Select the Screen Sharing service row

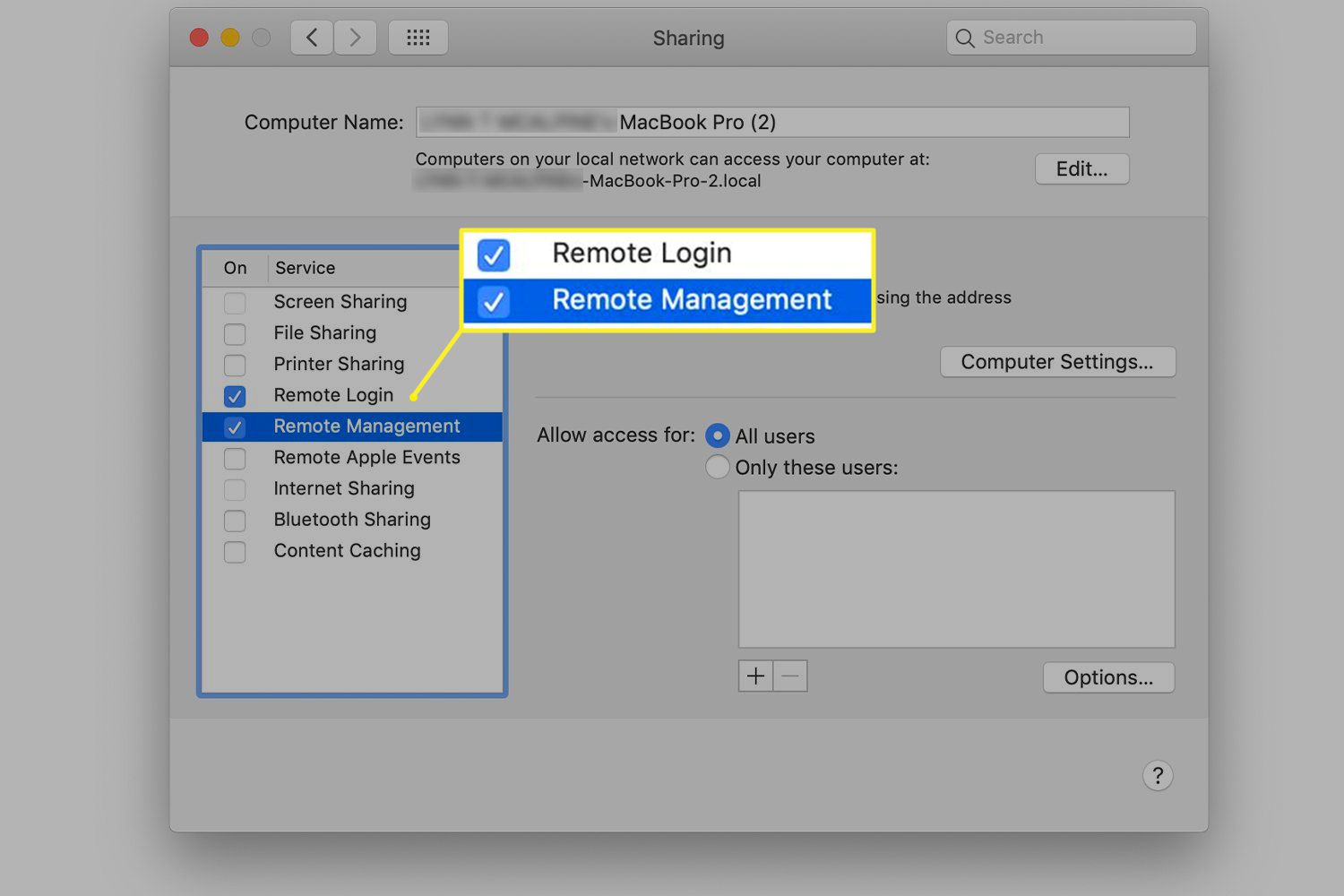352,302
